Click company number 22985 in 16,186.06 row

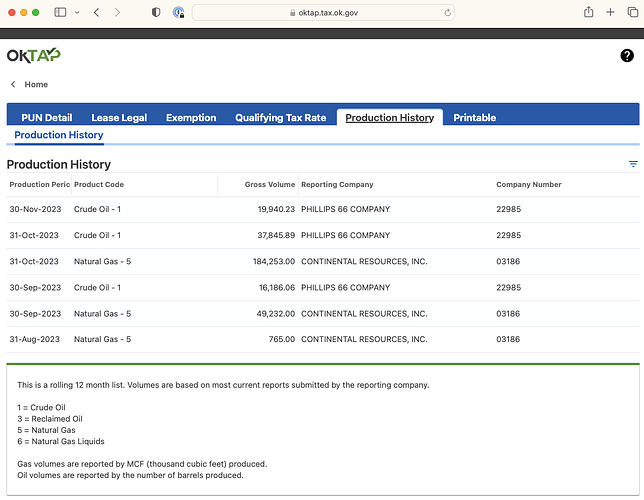508,288
